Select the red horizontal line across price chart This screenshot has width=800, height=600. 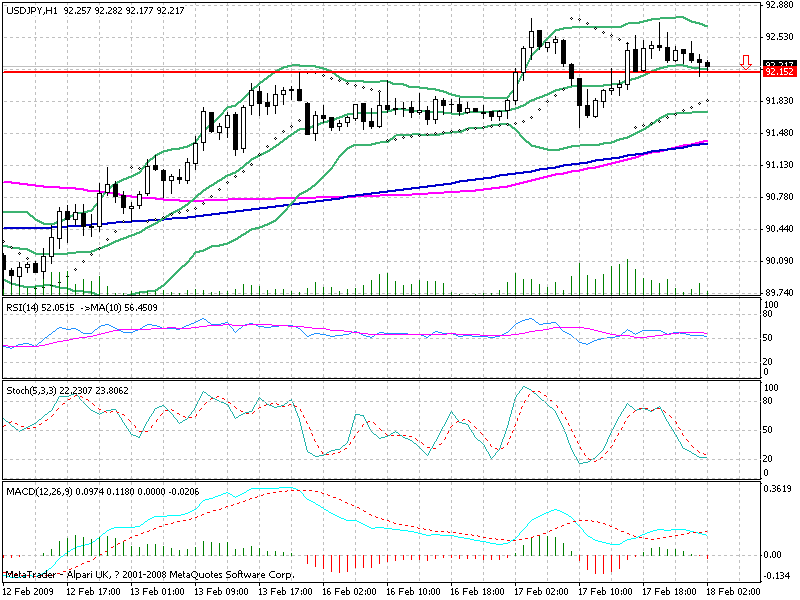tap(383, 72)
